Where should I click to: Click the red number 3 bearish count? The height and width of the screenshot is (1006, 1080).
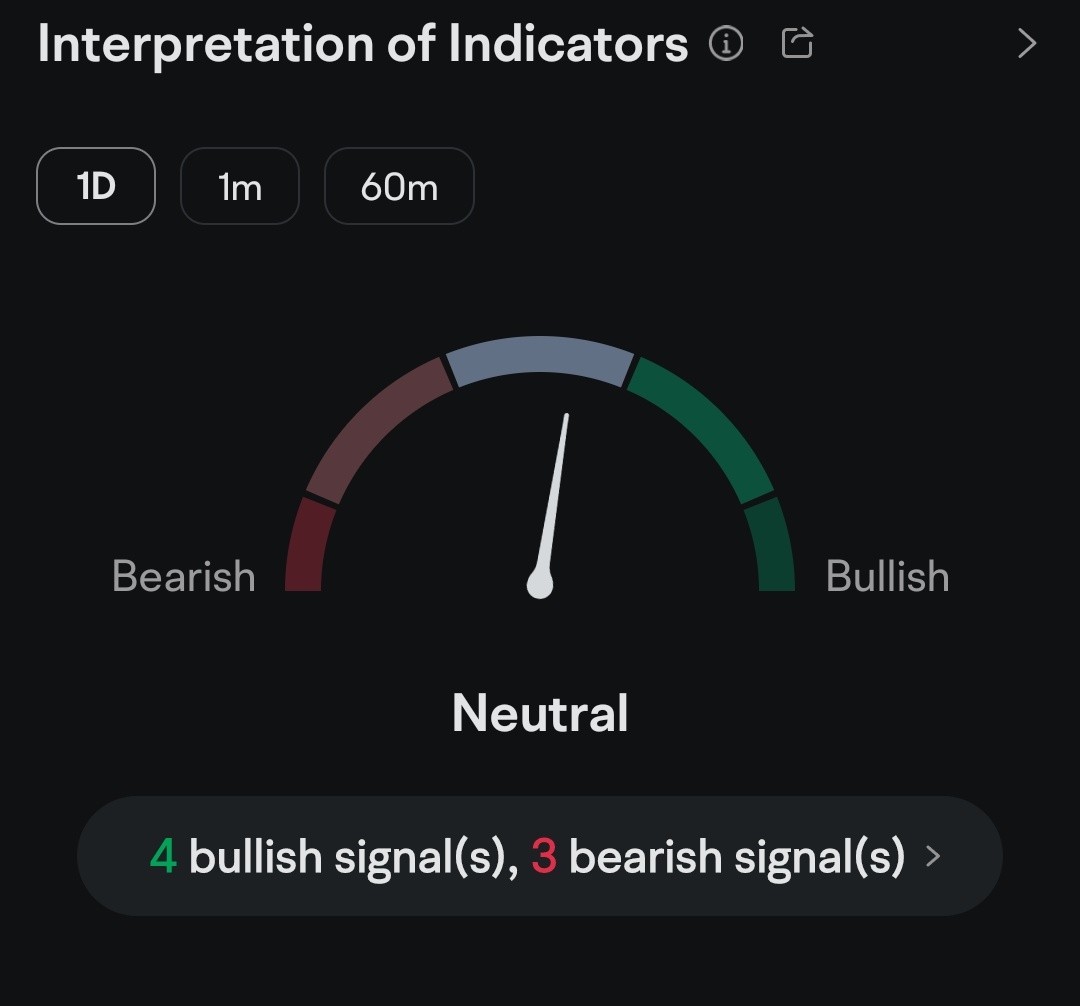[x=544, y=857]
